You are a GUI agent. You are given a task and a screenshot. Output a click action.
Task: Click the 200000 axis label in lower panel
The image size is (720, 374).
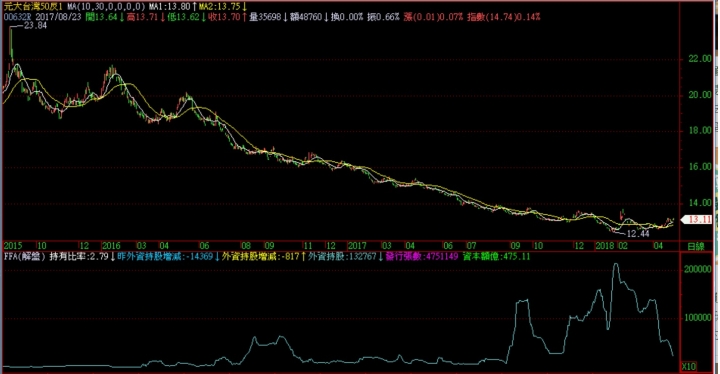(698, 269)
